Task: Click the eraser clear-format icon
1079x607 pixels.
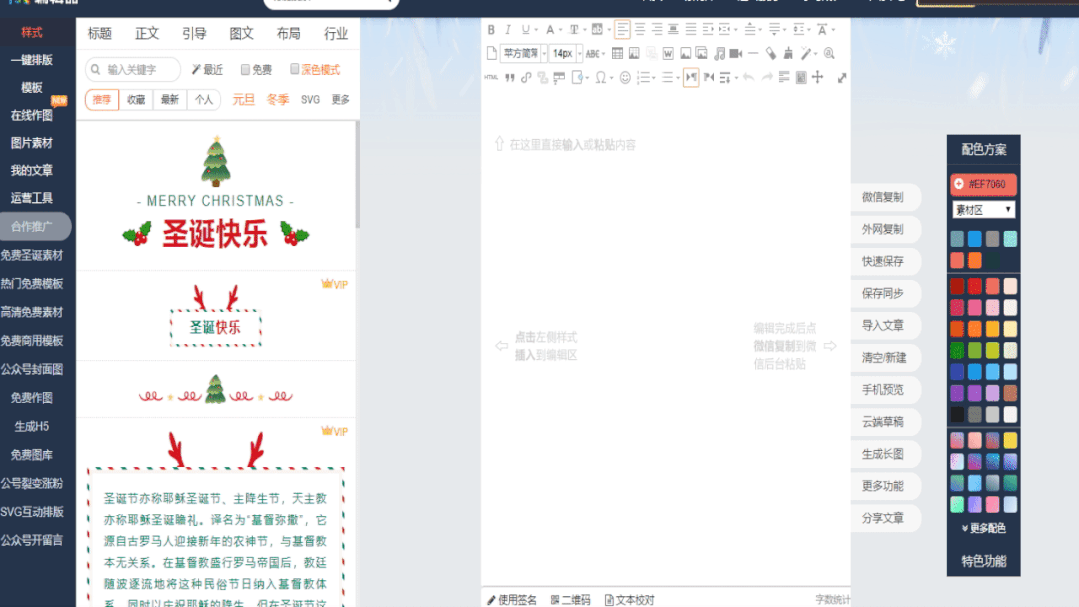Action: coord(771,53)
